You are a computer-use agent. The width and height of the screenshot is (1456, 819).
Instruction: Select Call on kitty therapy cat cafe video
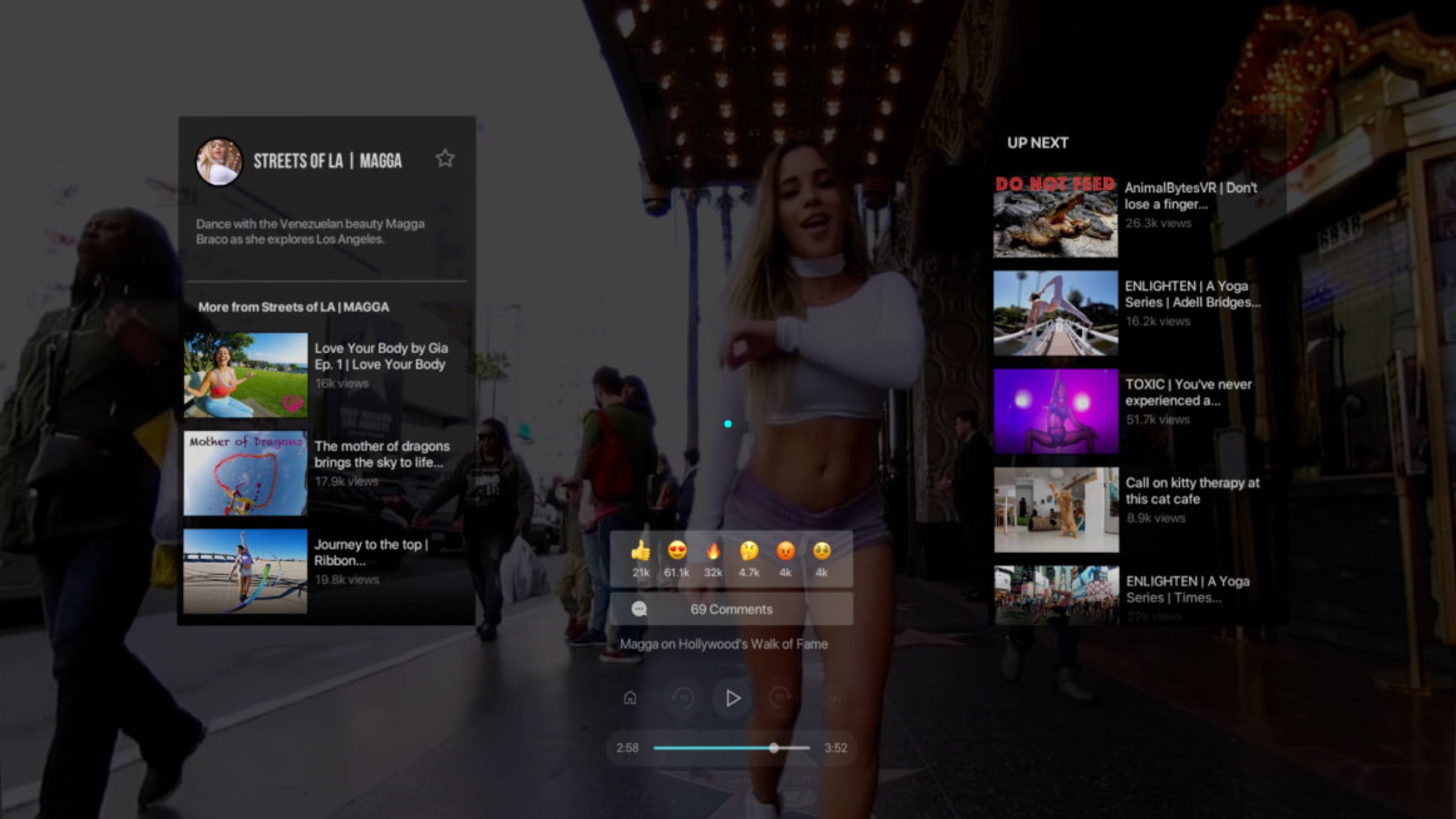click(x=1056, y=510)
